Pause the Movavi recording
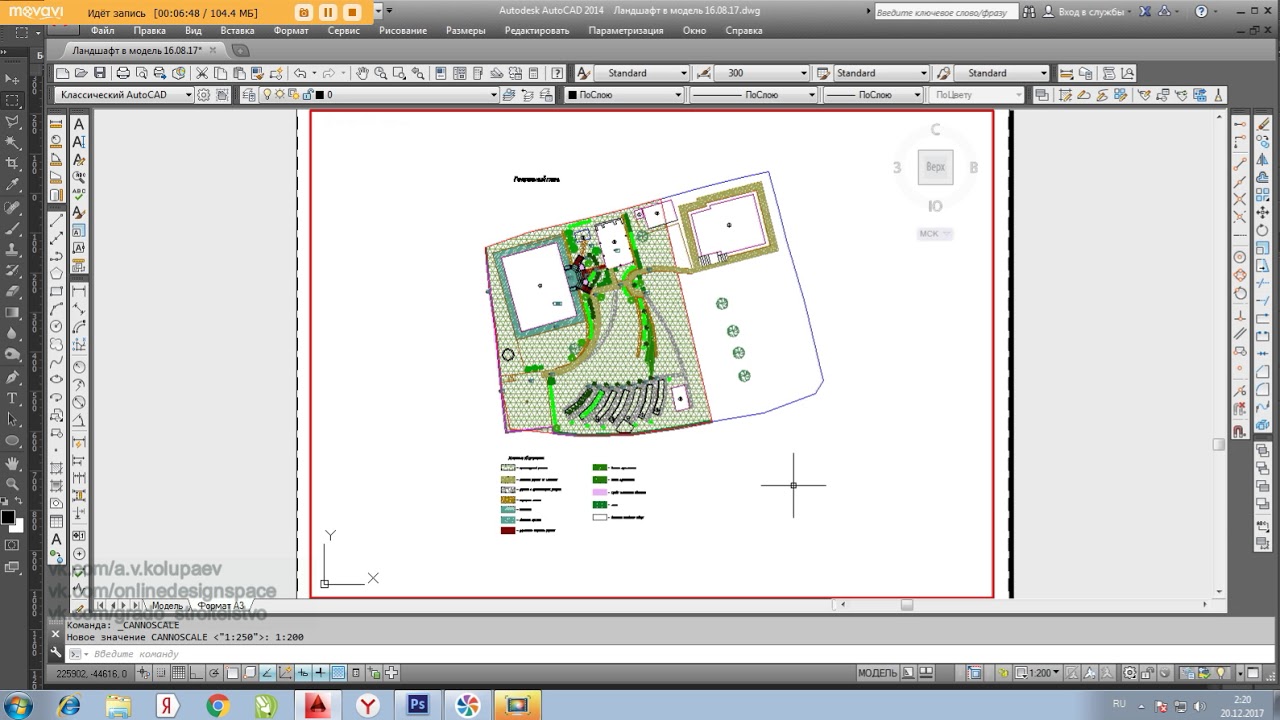This screenshot has height=720, width=1280. [x=328, y=12]
